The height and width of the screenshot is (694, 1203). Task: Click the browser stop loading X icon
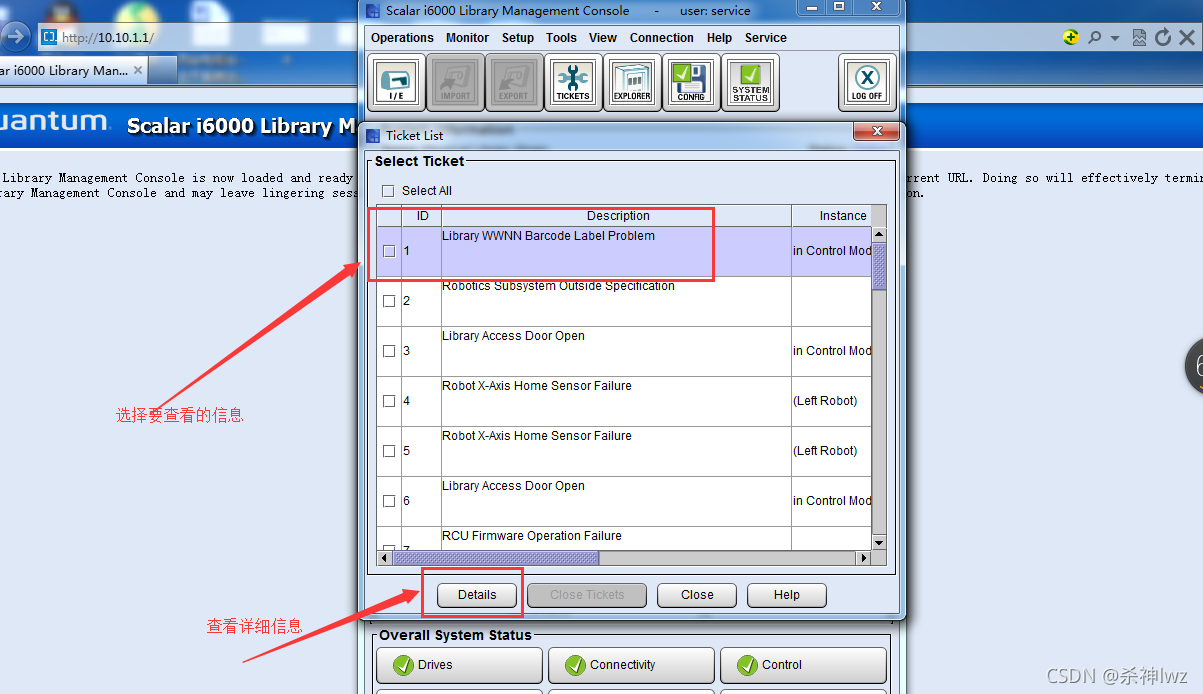(1187, 37)
